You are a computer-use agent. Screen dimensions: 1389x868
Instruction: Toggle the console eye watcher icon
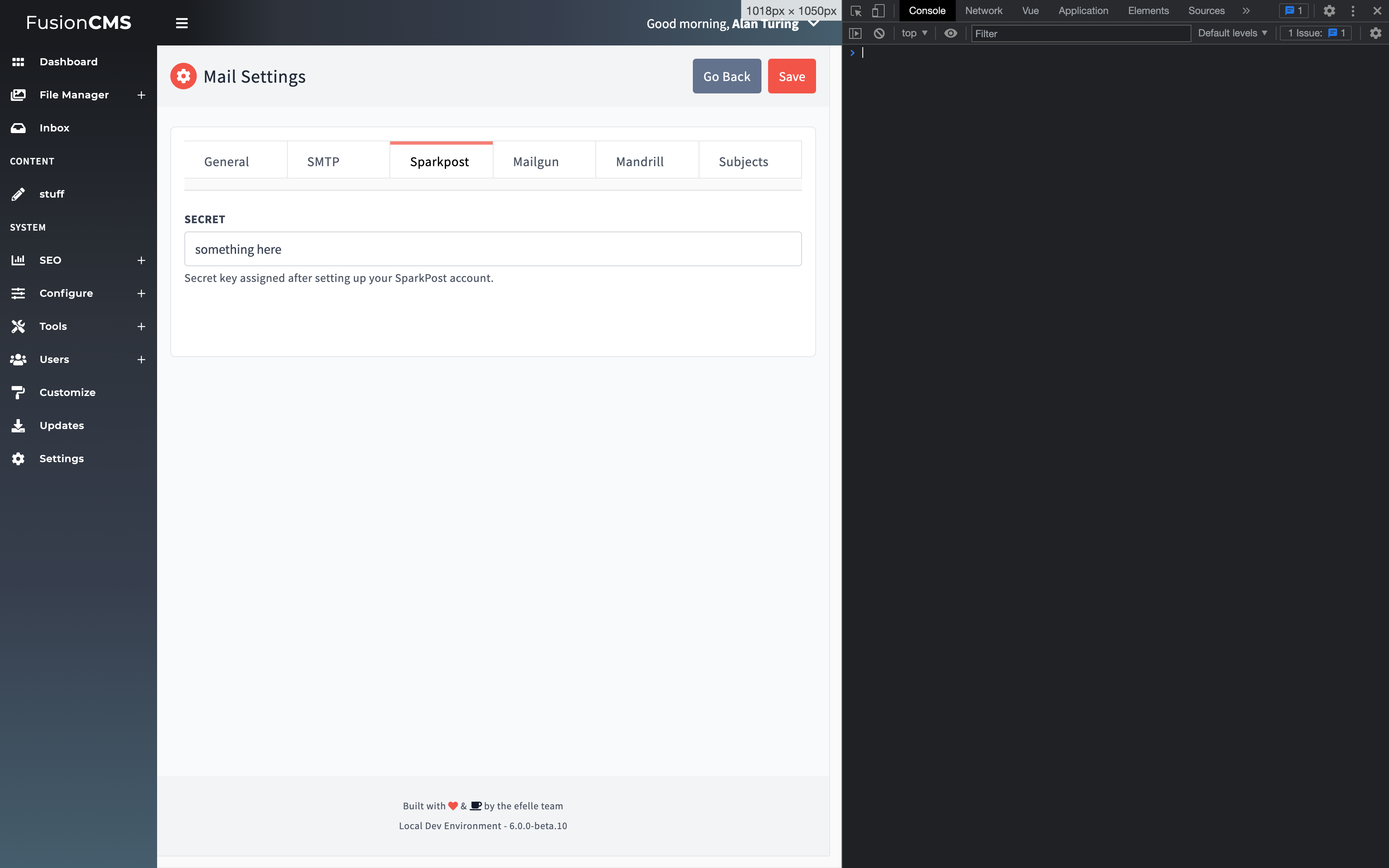(950, 33)
